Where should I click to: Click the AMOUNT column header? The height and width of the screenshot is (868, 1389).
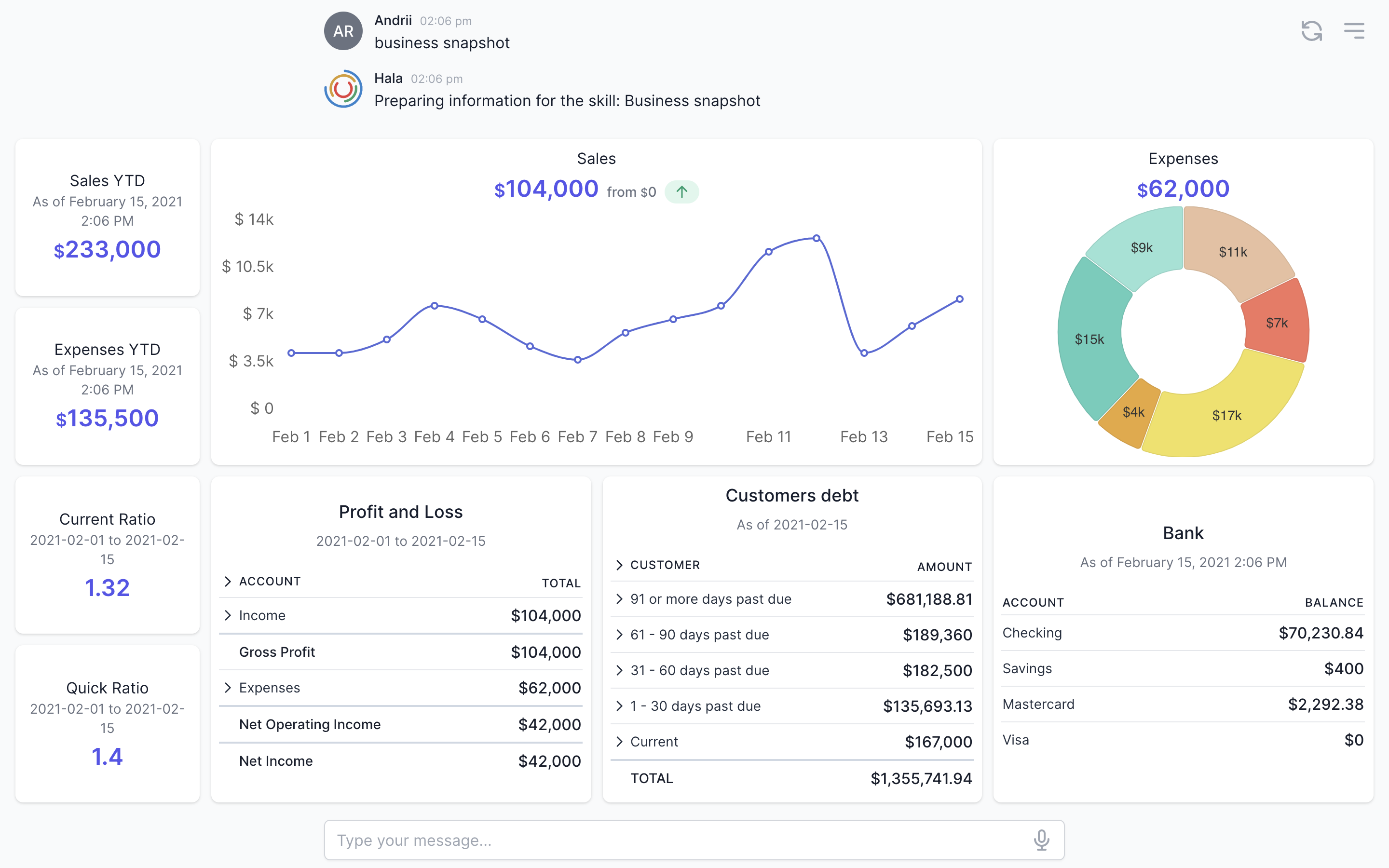point(944,567)
